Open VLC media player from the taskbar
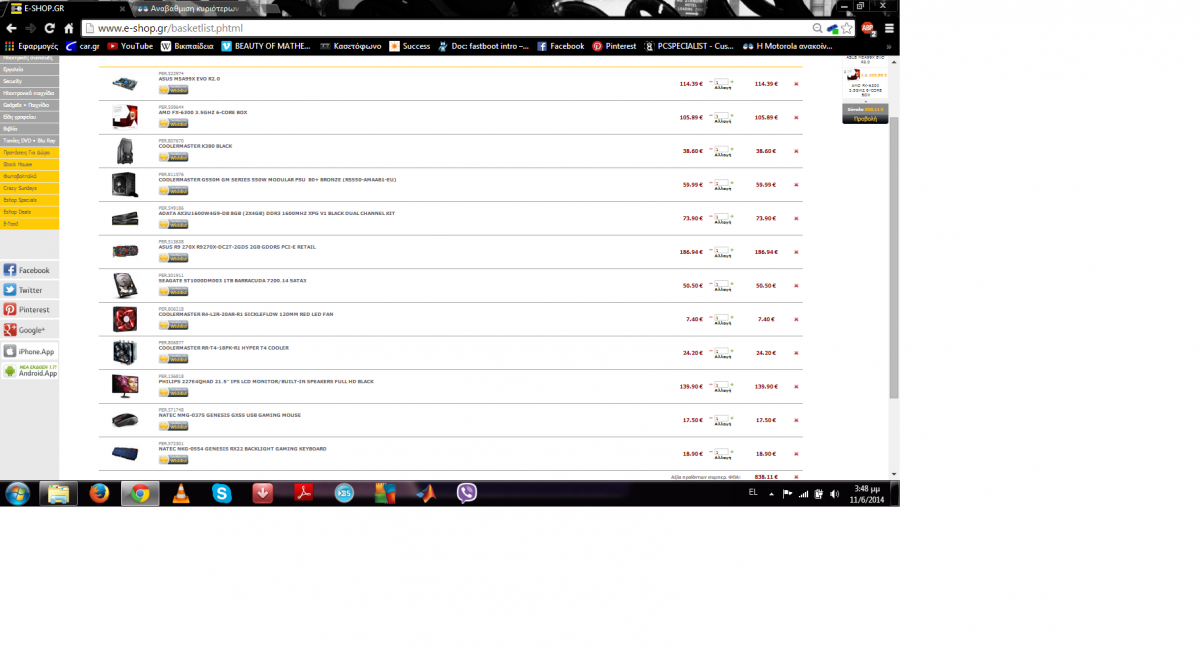The height and width of the screenshot is (649, 1200). tap(180, 493)
